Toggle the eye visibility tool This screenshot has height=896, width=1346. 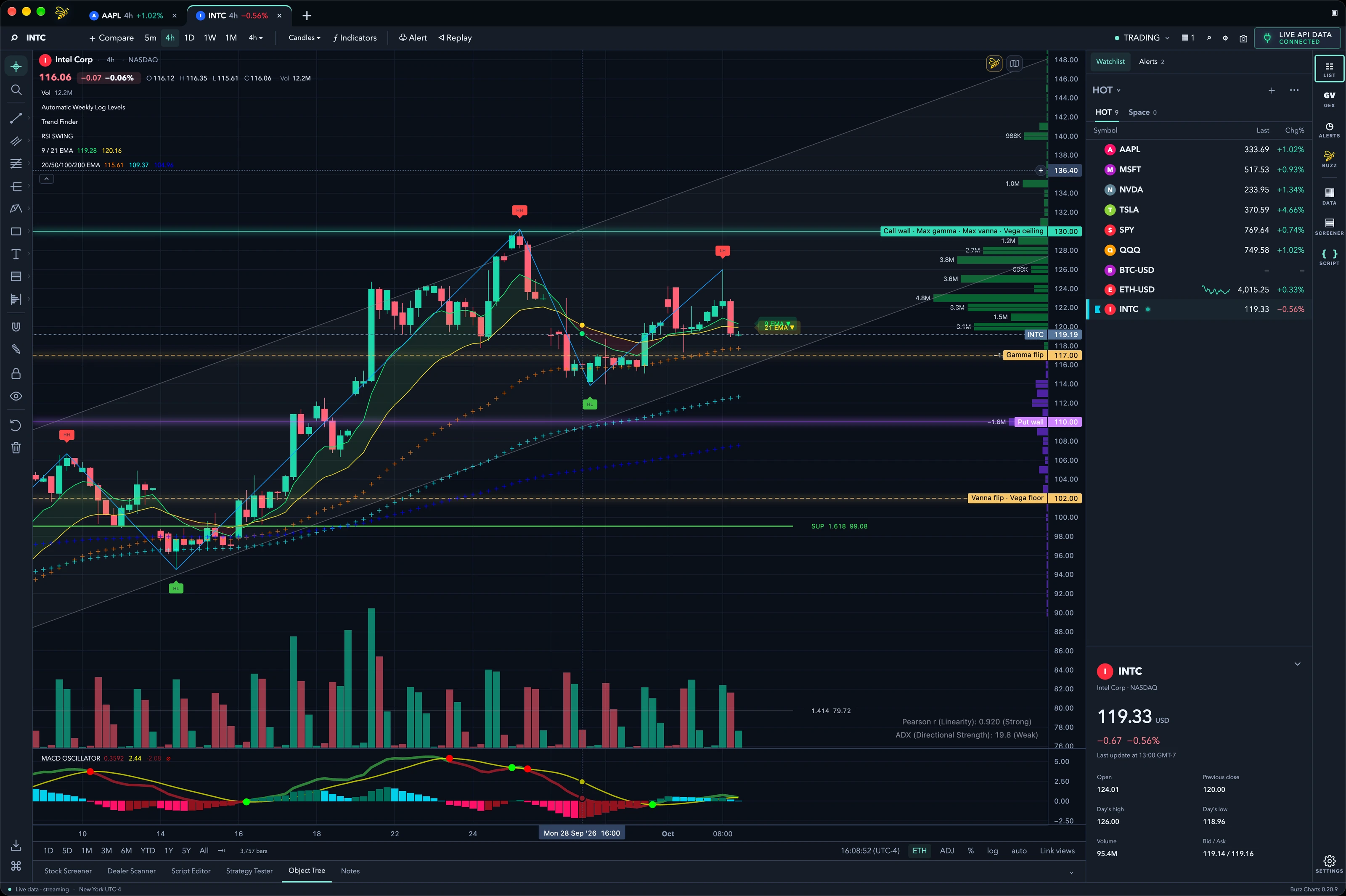coord(16,396)
